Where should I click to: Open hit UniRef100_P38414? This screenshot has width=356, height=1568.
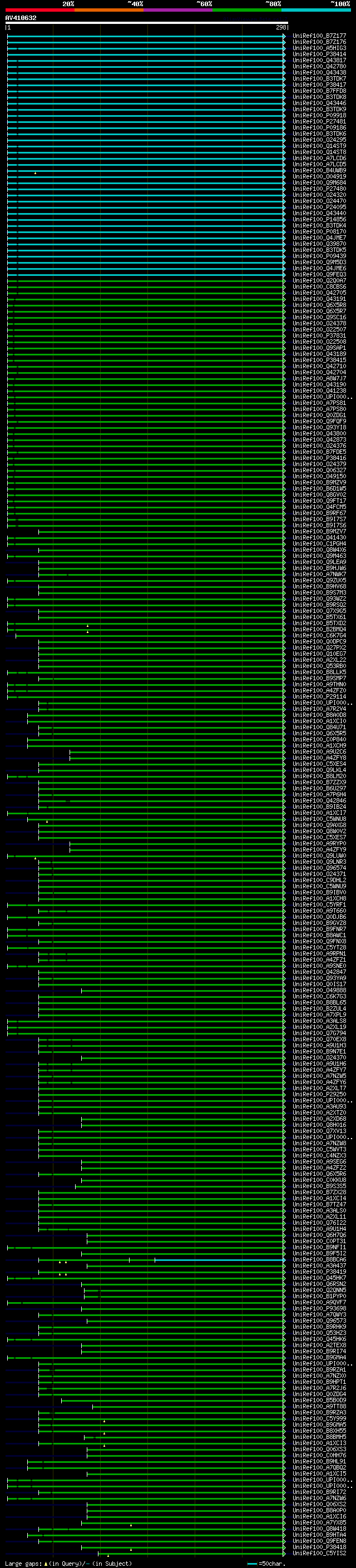pos(319,54)
